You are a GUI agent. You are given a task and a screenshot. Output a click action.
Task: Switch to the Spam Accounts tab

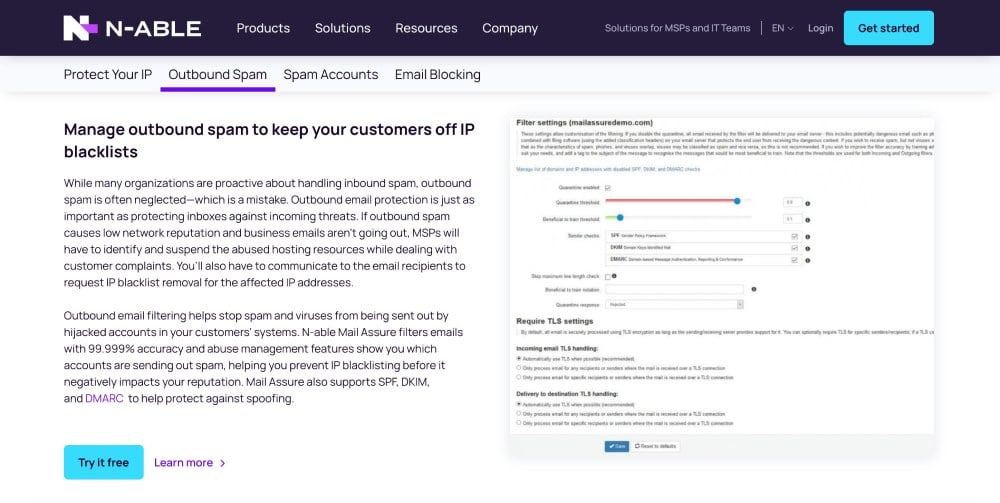pyautogui.click(x=330, y=75)
